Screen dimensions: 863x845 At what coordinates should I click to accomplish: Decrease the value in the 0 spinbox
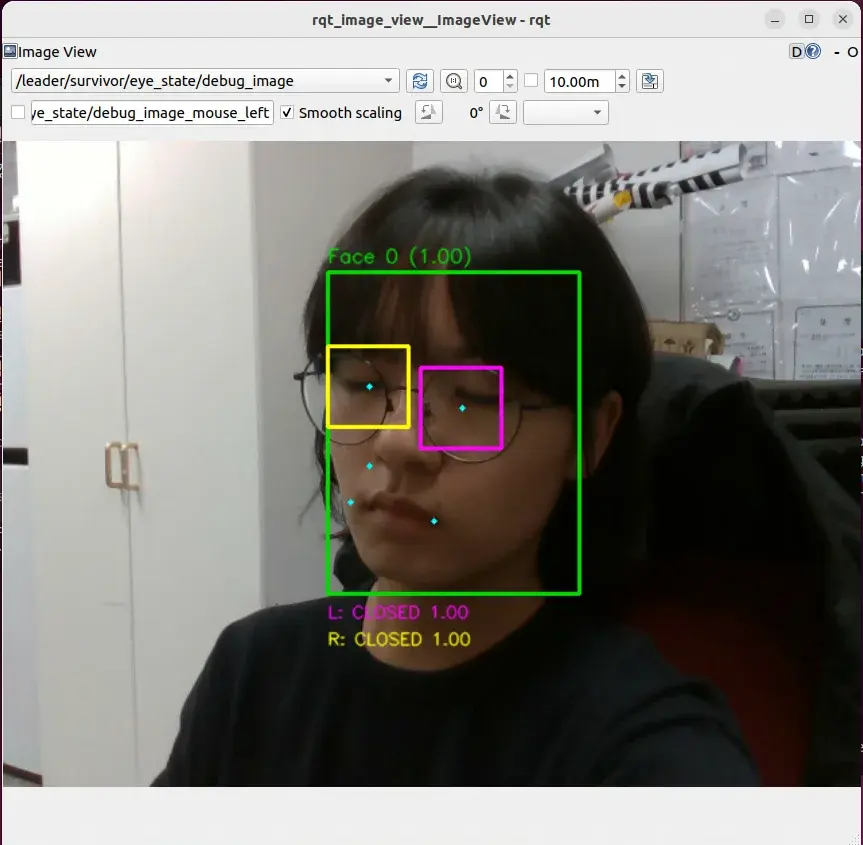510,87
